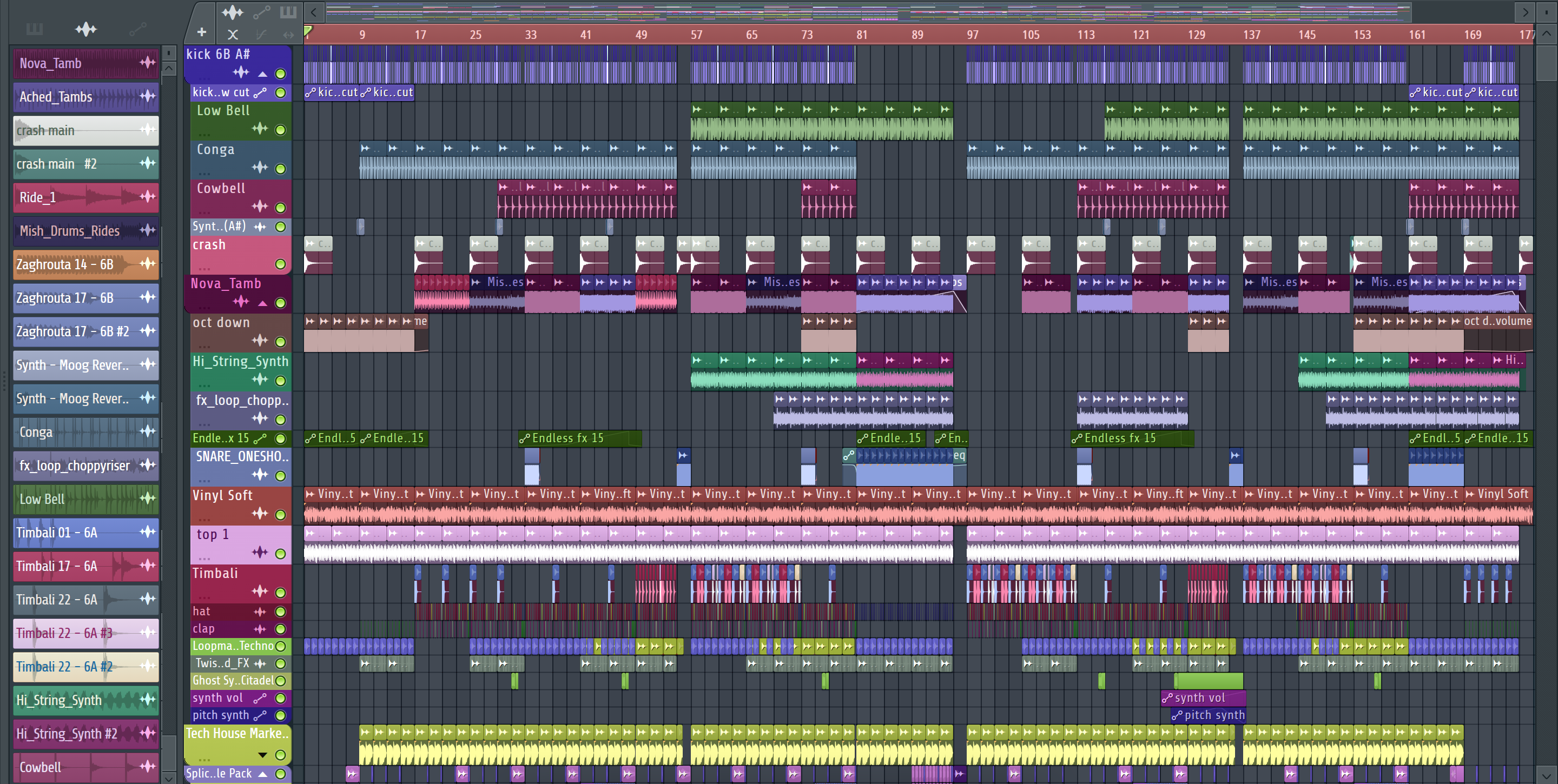The height and width of the screenshot is (784, 1558).
Task: Mute the hat track
Action: pyautogui.click(x=281, y=612)
